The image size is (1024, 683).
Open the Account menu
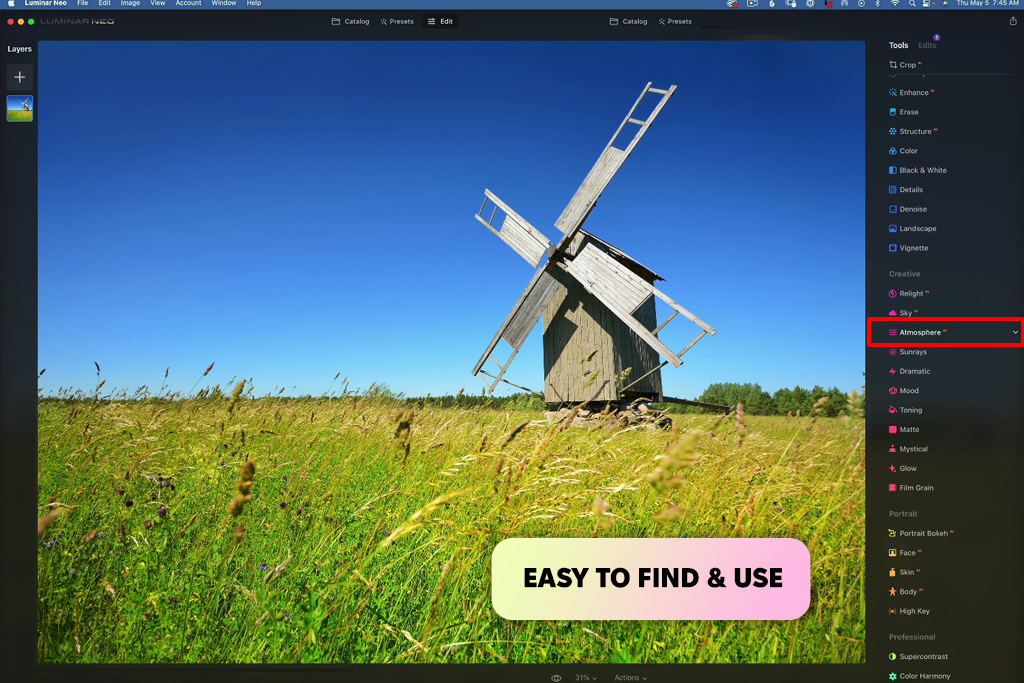click(188, 3)
